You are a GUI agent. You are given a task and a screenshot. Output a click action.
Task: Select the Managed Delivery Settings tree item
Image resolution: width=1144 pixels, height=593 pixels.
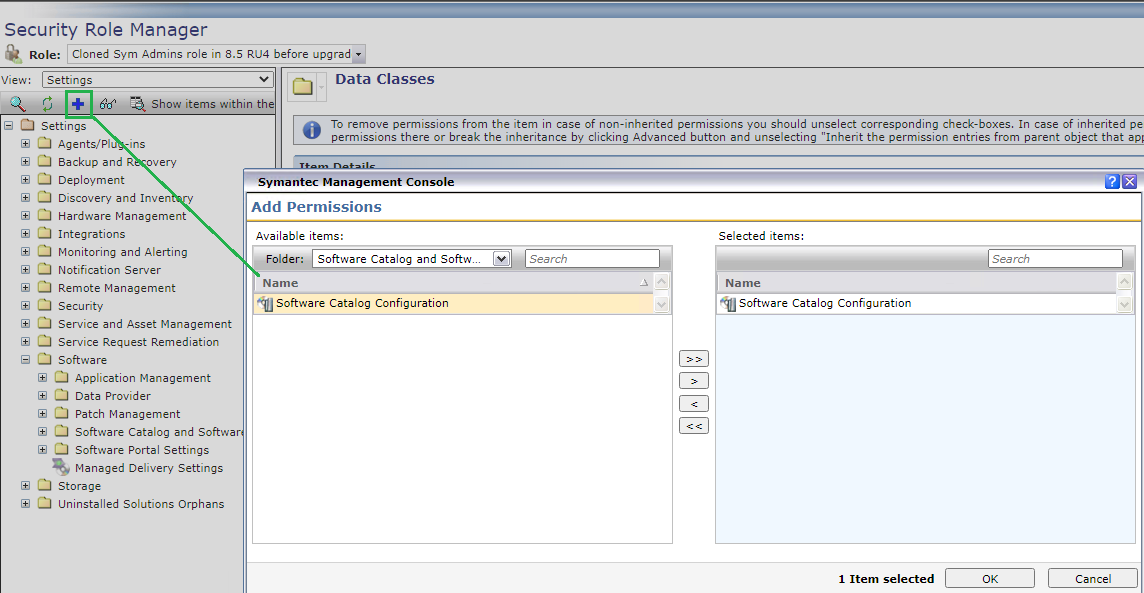click(149, 468)
